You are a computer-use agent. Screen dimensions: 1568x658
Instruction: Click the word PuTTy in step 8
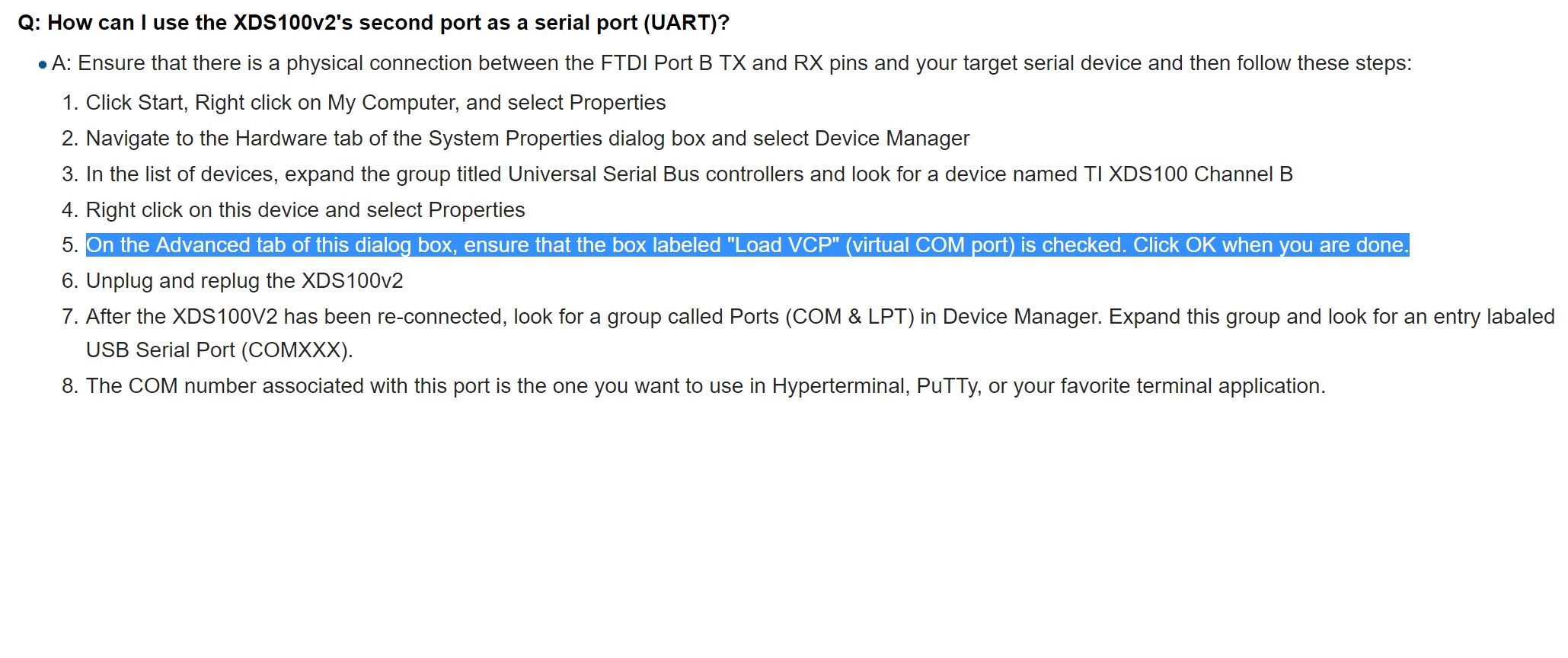click(x=947, y=386)
